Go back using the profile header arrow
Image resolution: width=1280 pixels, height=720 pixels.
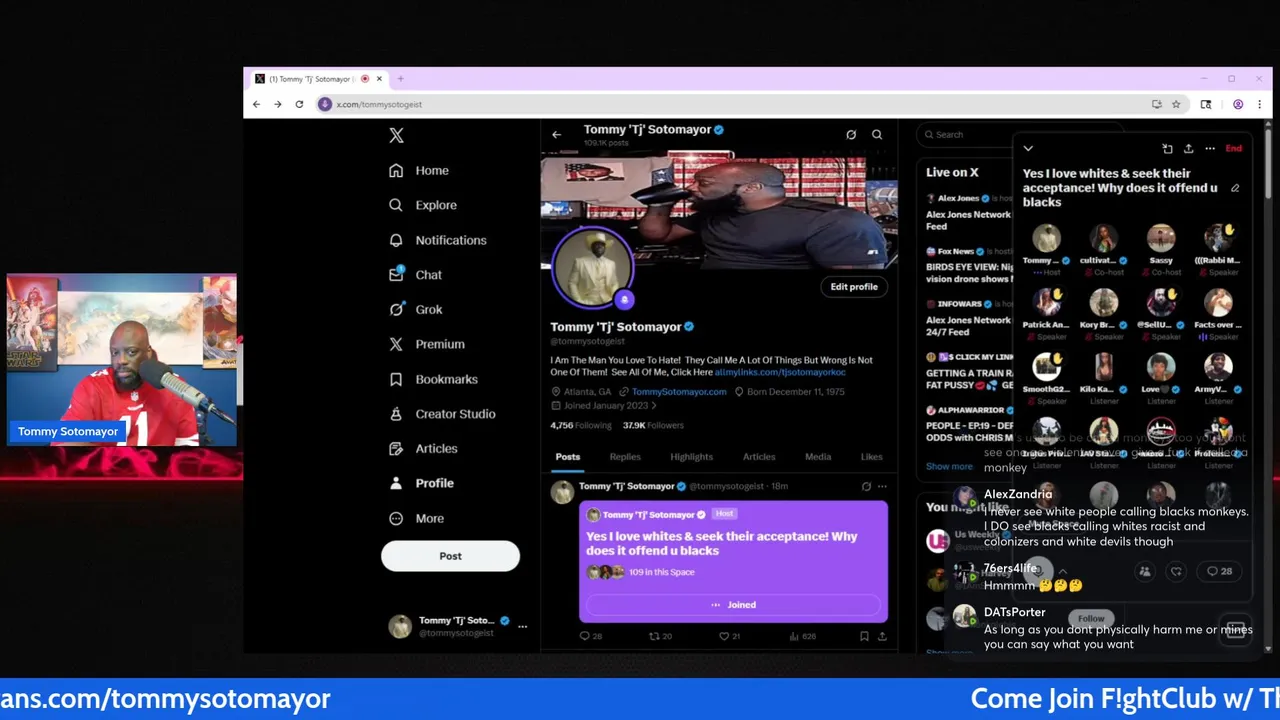[x=556, y=135]
